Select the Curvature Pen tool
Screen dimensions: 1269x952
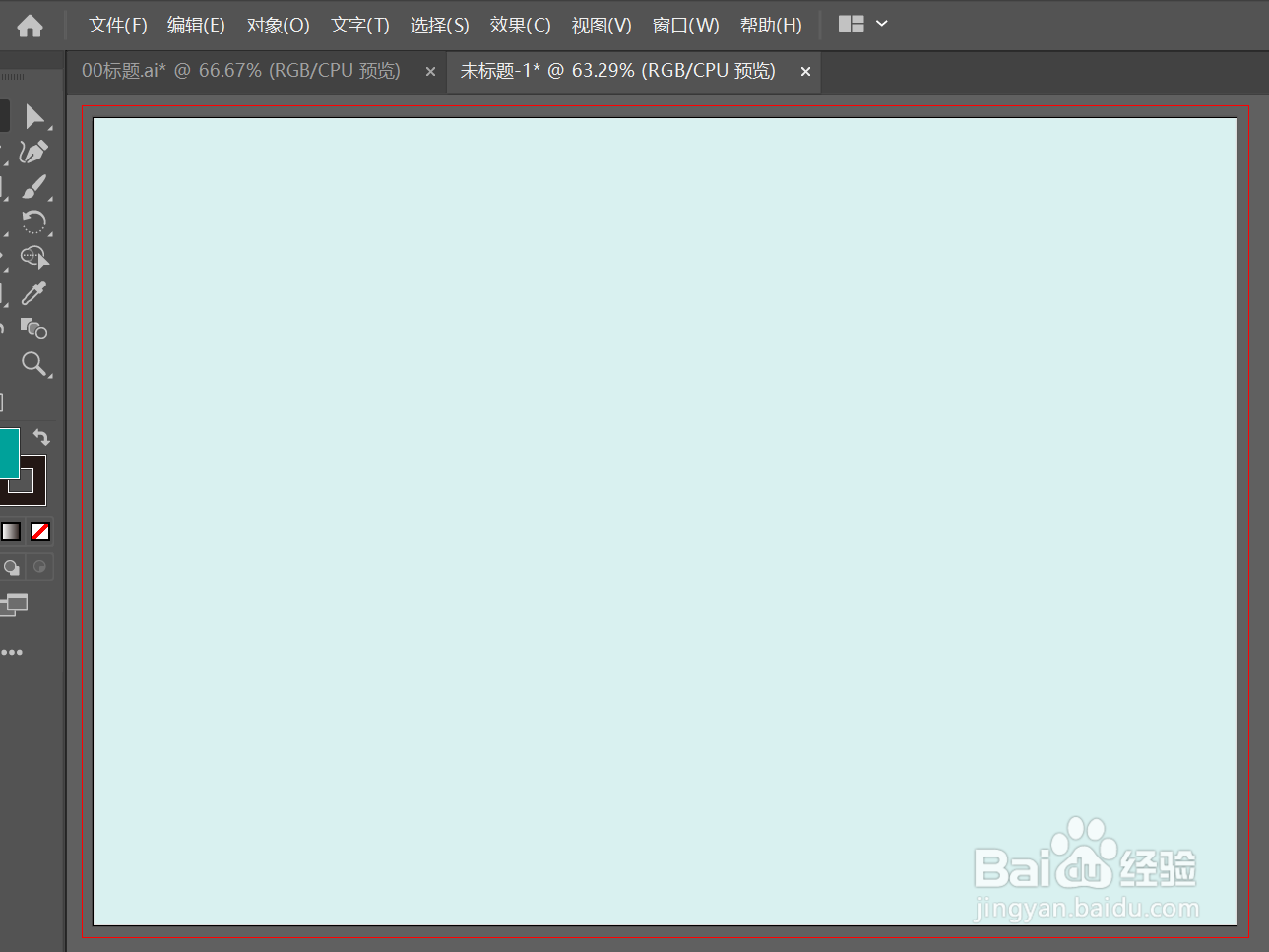pos(34,152)
